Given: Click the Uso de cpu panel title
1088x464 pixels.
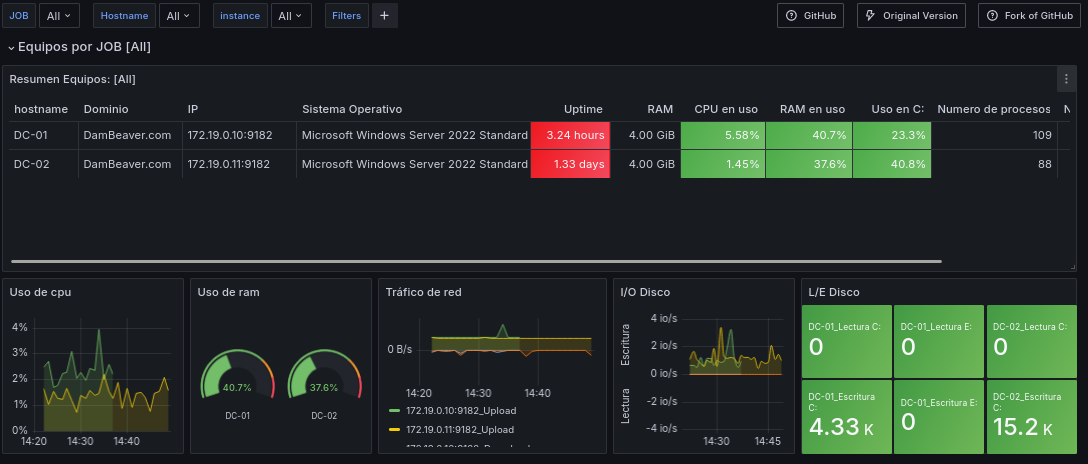Looking at the screenshot, I should 40,292.
